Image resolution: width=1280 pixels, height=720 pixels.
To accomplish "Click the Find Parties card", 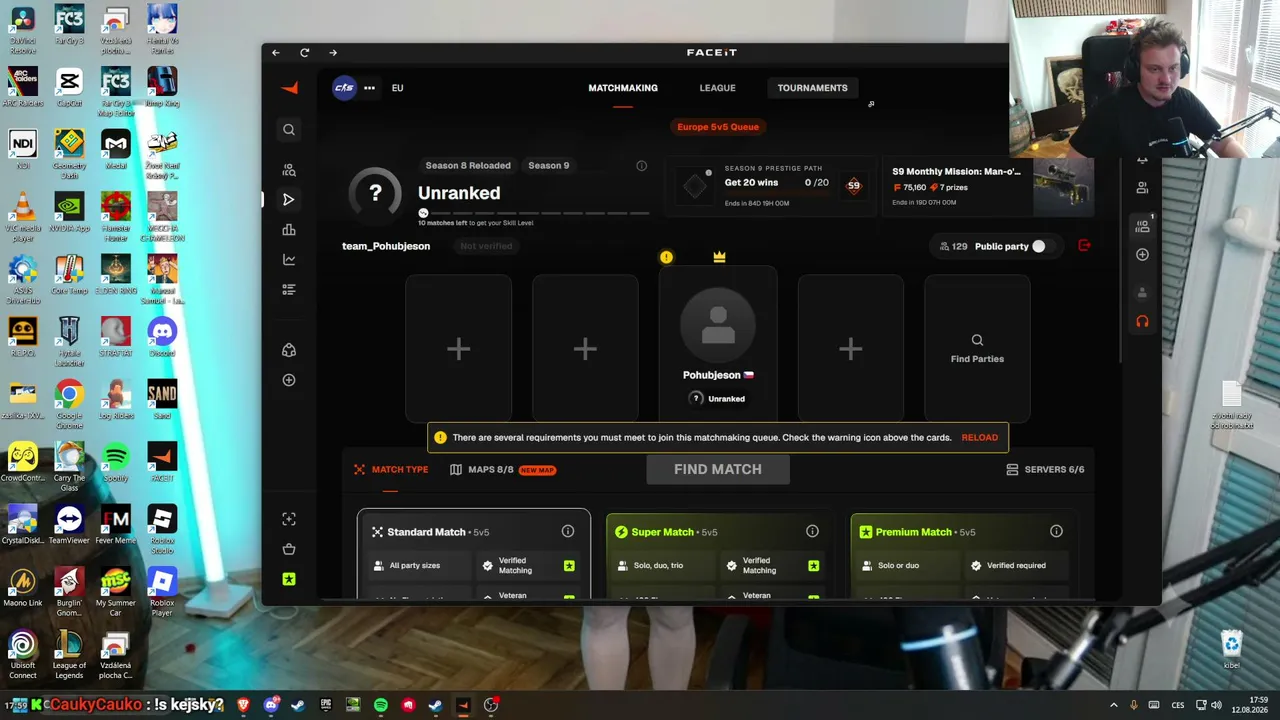I will pos(977,349).
